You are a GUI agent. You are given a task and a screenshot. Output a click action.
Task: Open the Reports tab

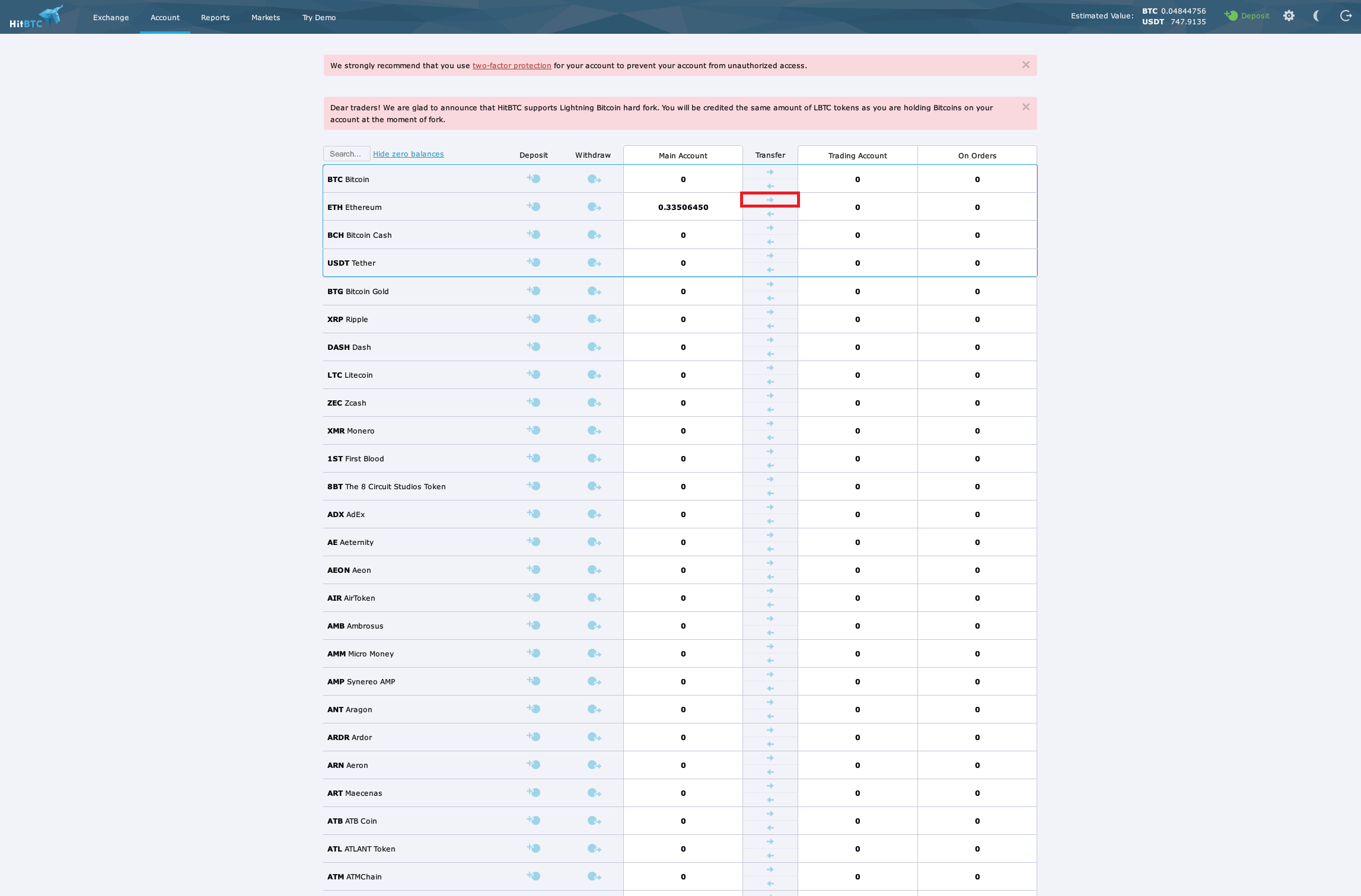pyautogui.click(x=215, y=17)
